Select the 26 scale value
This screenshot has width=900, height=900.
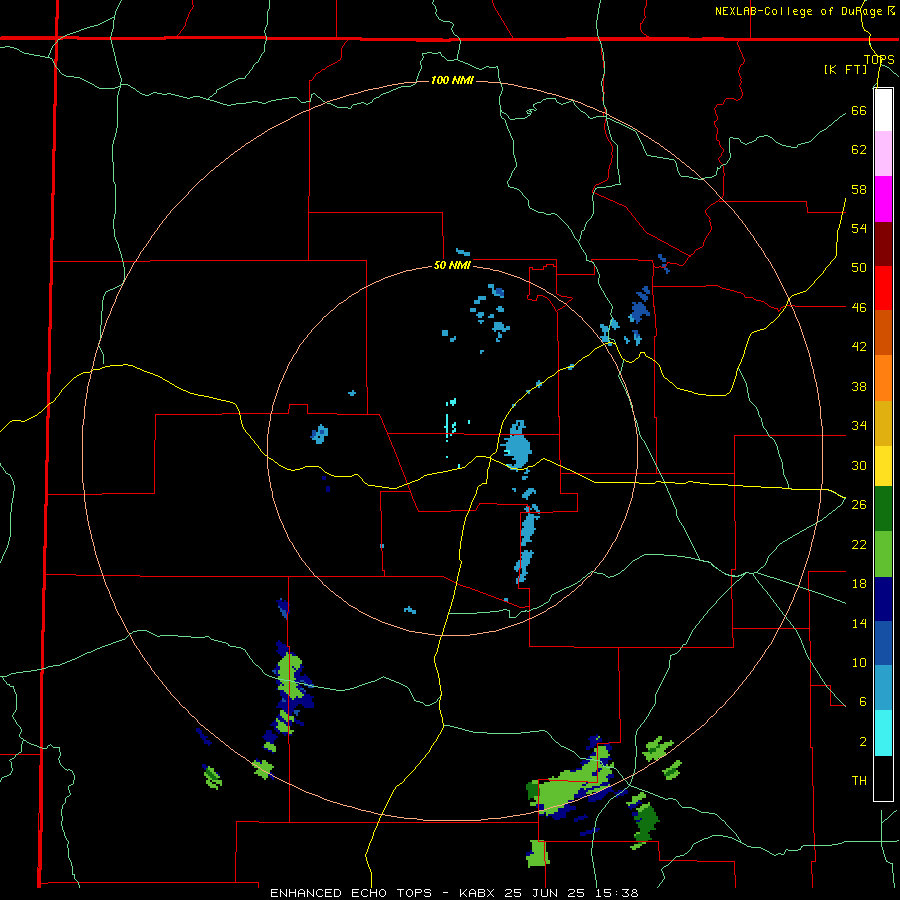(859, 505)
